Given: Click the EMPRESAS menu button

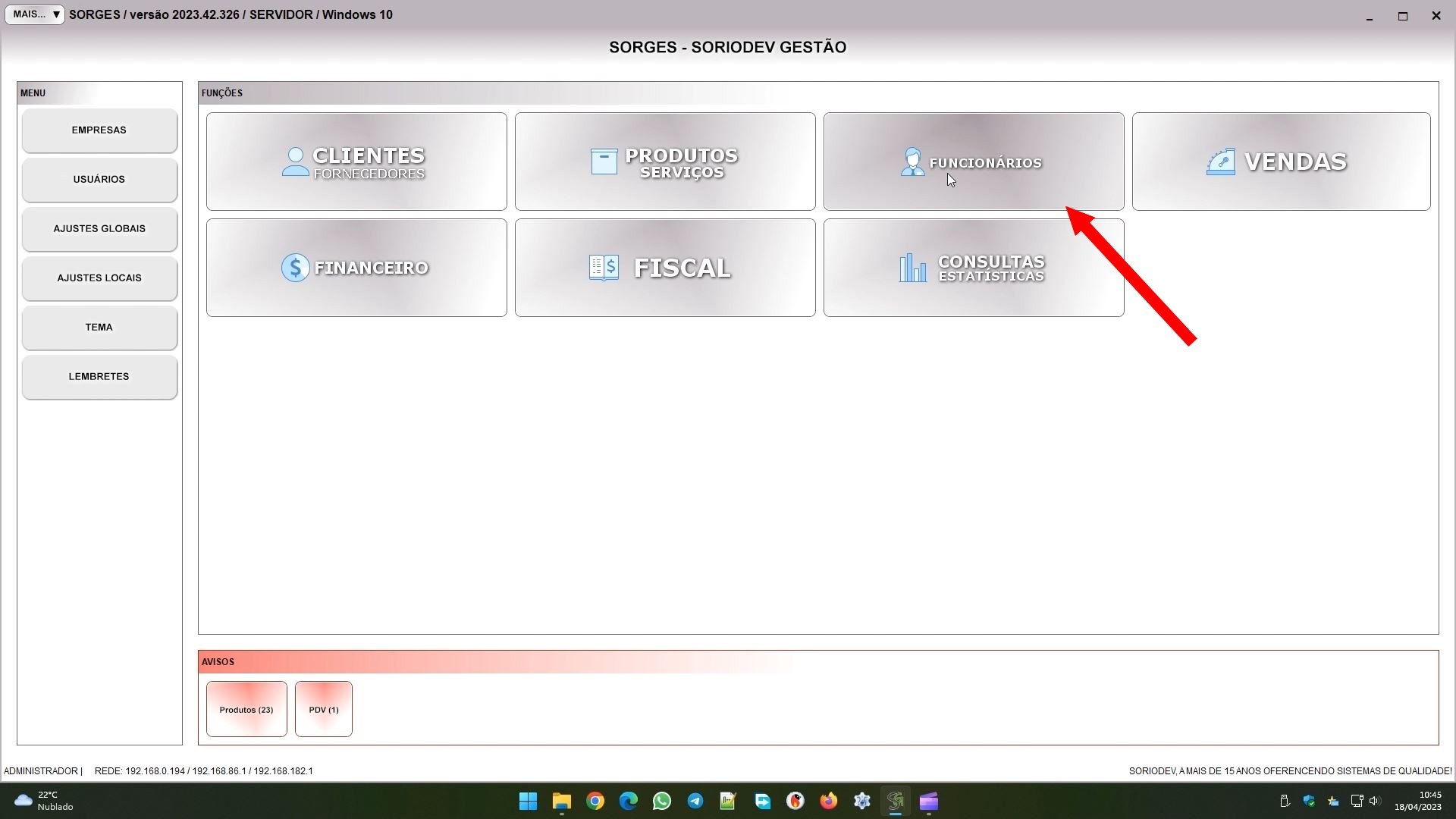Looking at the screenshot, I should click(99, 130).
